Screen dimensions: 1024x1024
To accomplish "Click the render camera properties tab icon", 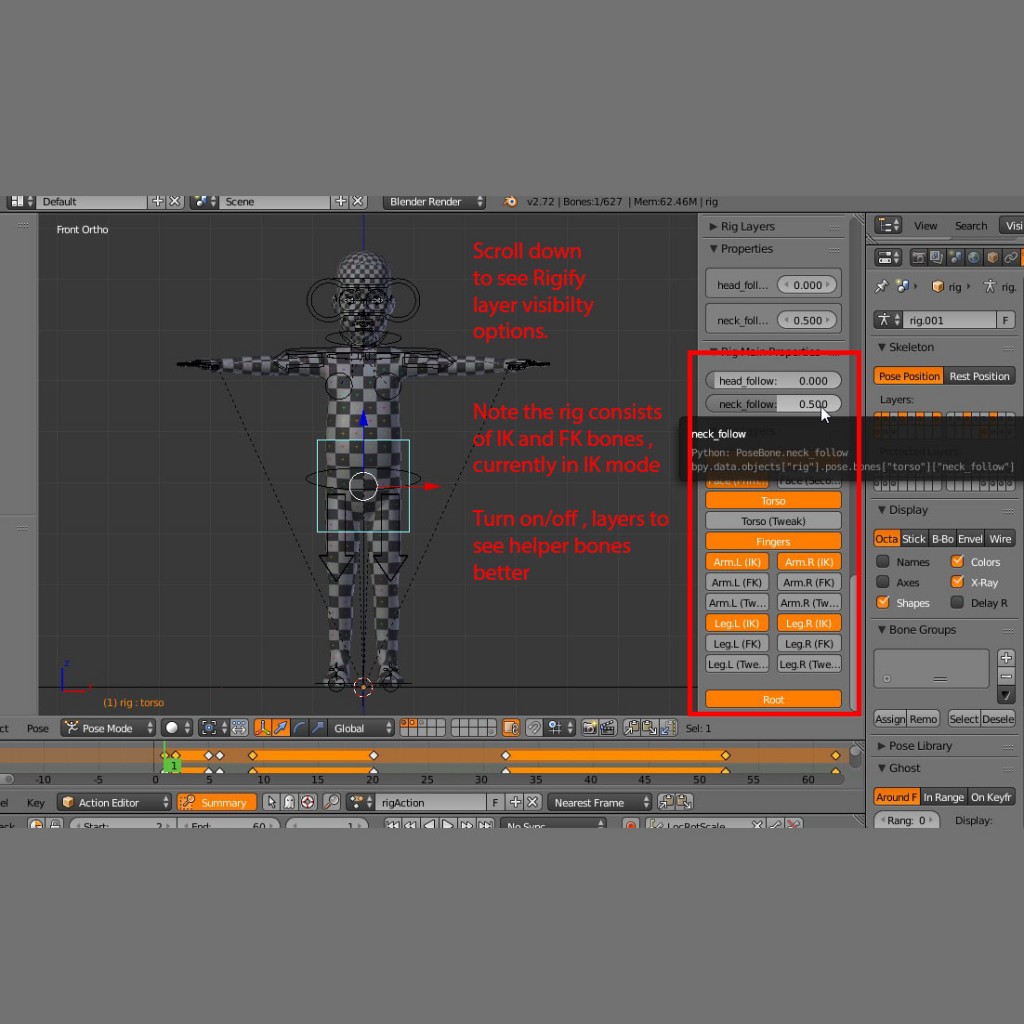I will 919,258.
